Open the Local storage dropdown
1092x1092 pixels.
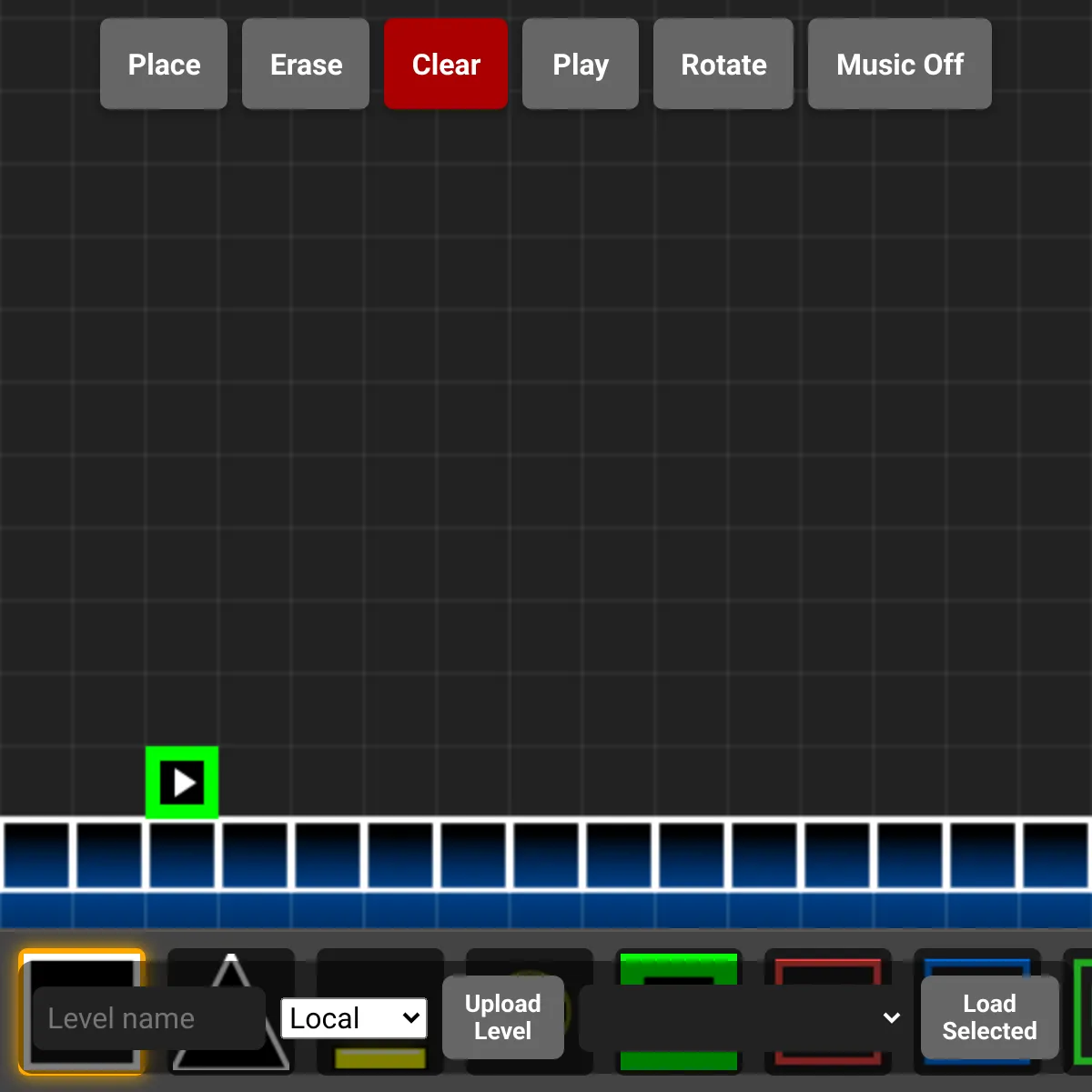354,1018
